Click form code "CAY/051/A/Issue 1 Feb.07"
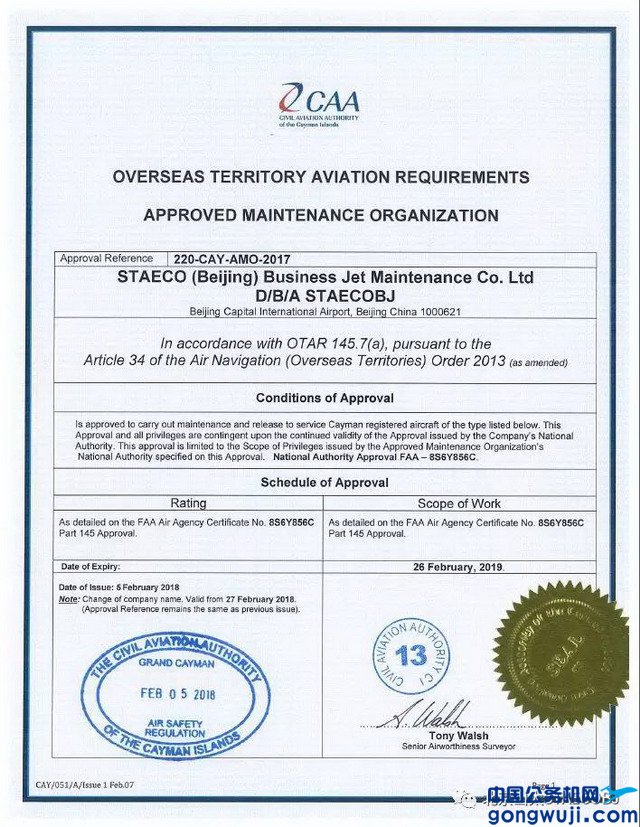This screenshot has width=640, height=827. tap(85, 785)
